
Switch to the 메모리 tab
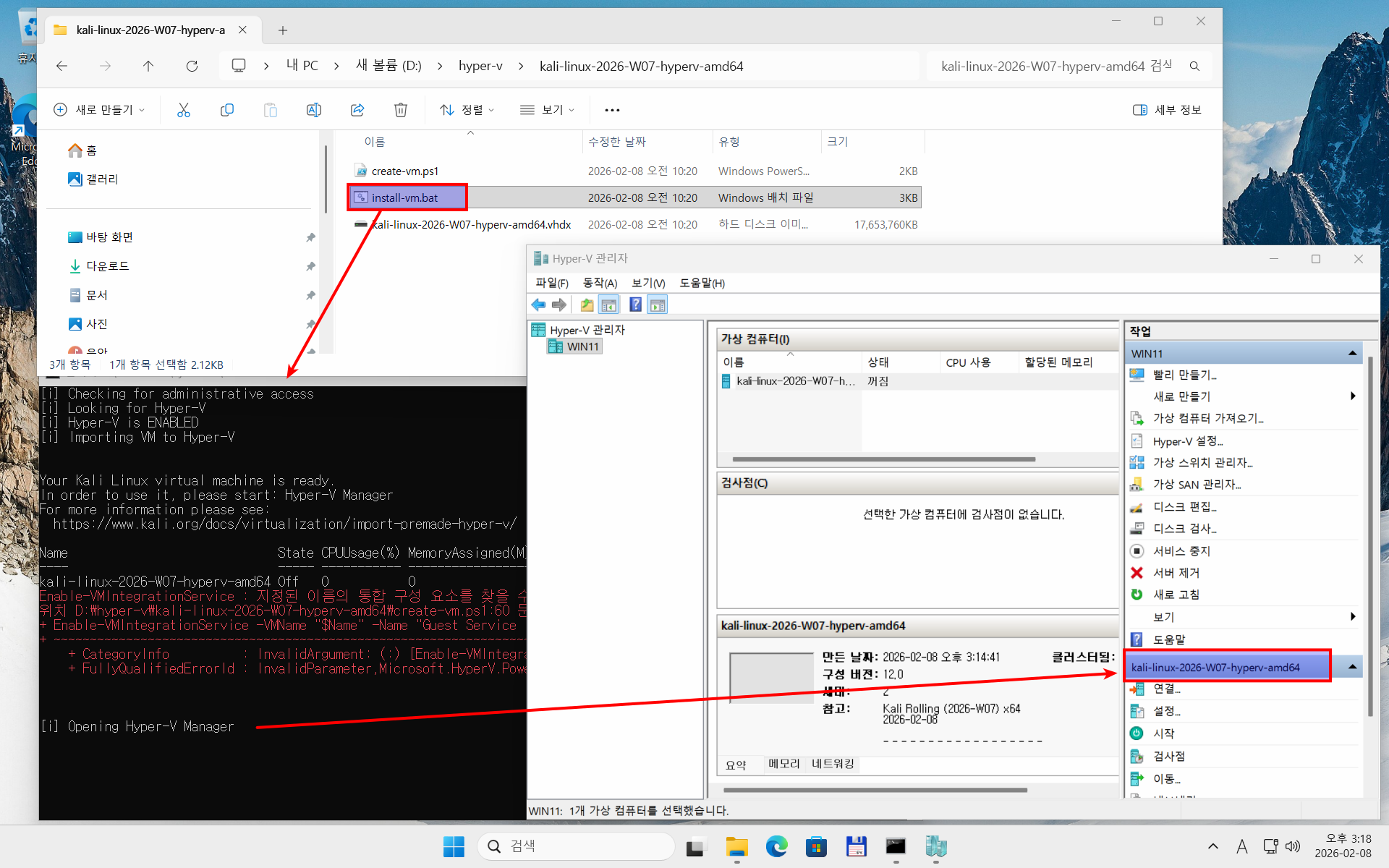[x=784, y=764]
